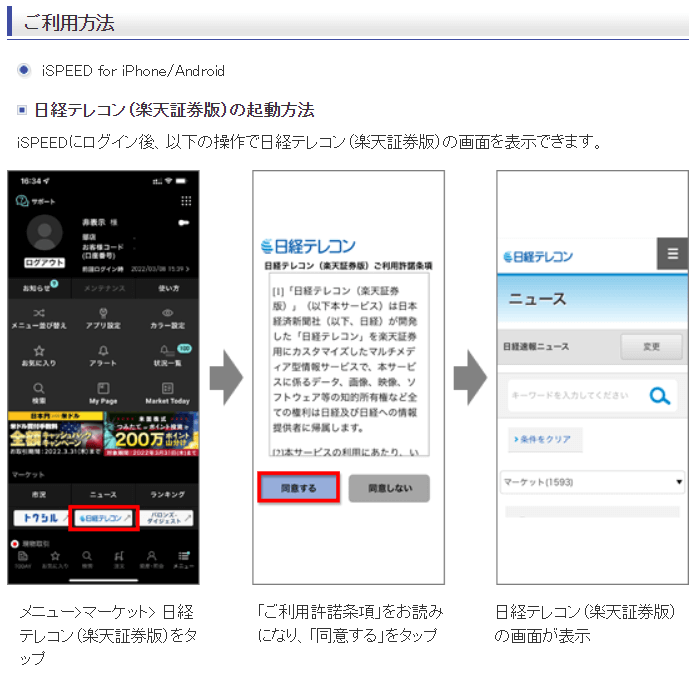Tap the 前回ログイン時 date chevron
Image resolution: width=694 pixels, height=680 pixels.
188,269
